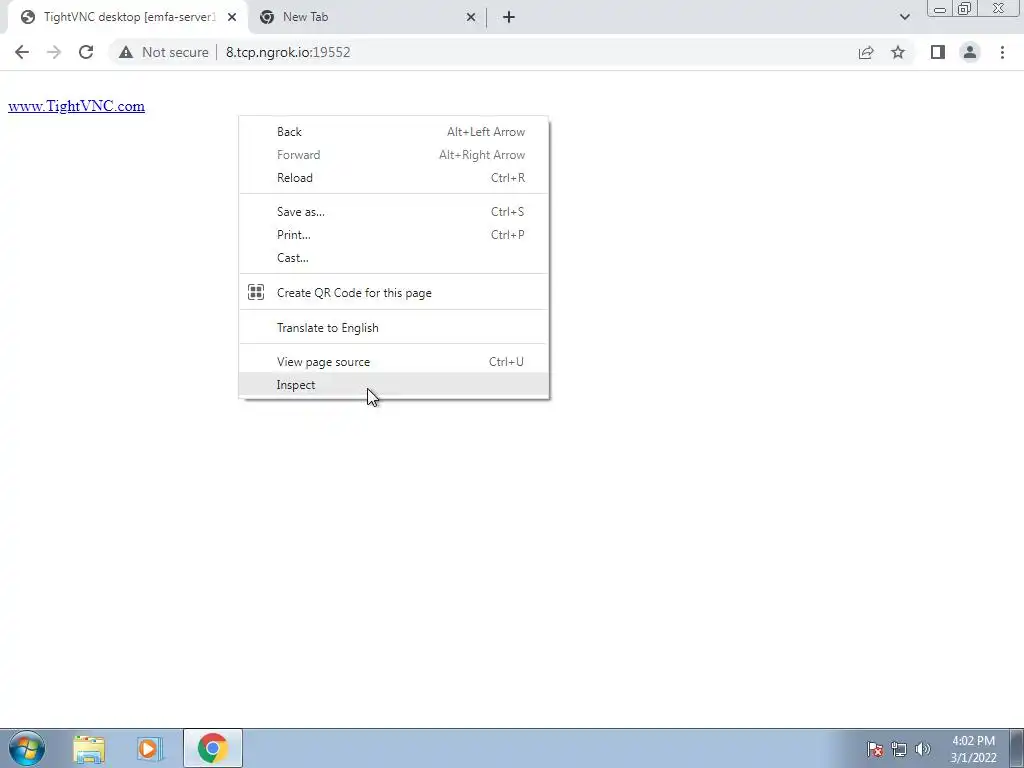Open the tab search dropdown arrow
1024x768 pixels.
coord(904,17)
